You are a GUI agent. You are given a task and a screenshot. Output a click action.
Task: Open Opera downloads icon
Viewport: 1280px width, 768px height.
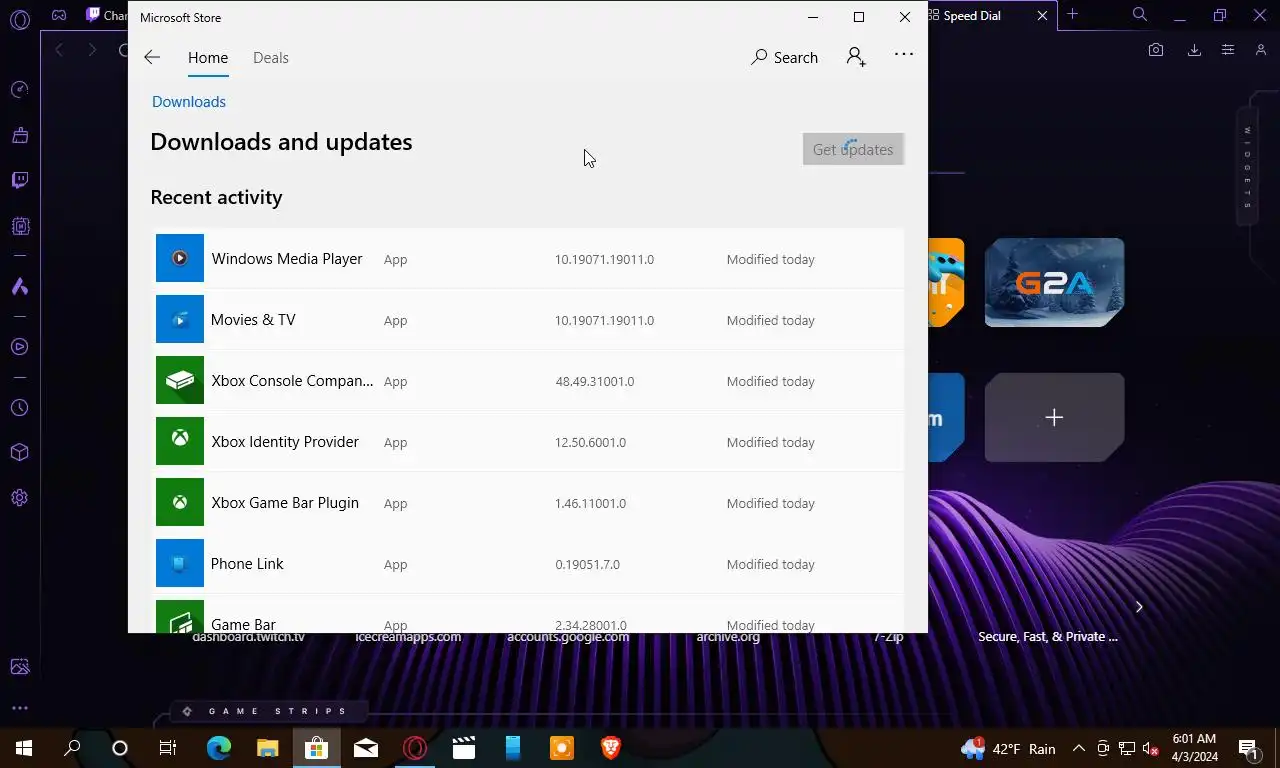tap(1194, 50)
